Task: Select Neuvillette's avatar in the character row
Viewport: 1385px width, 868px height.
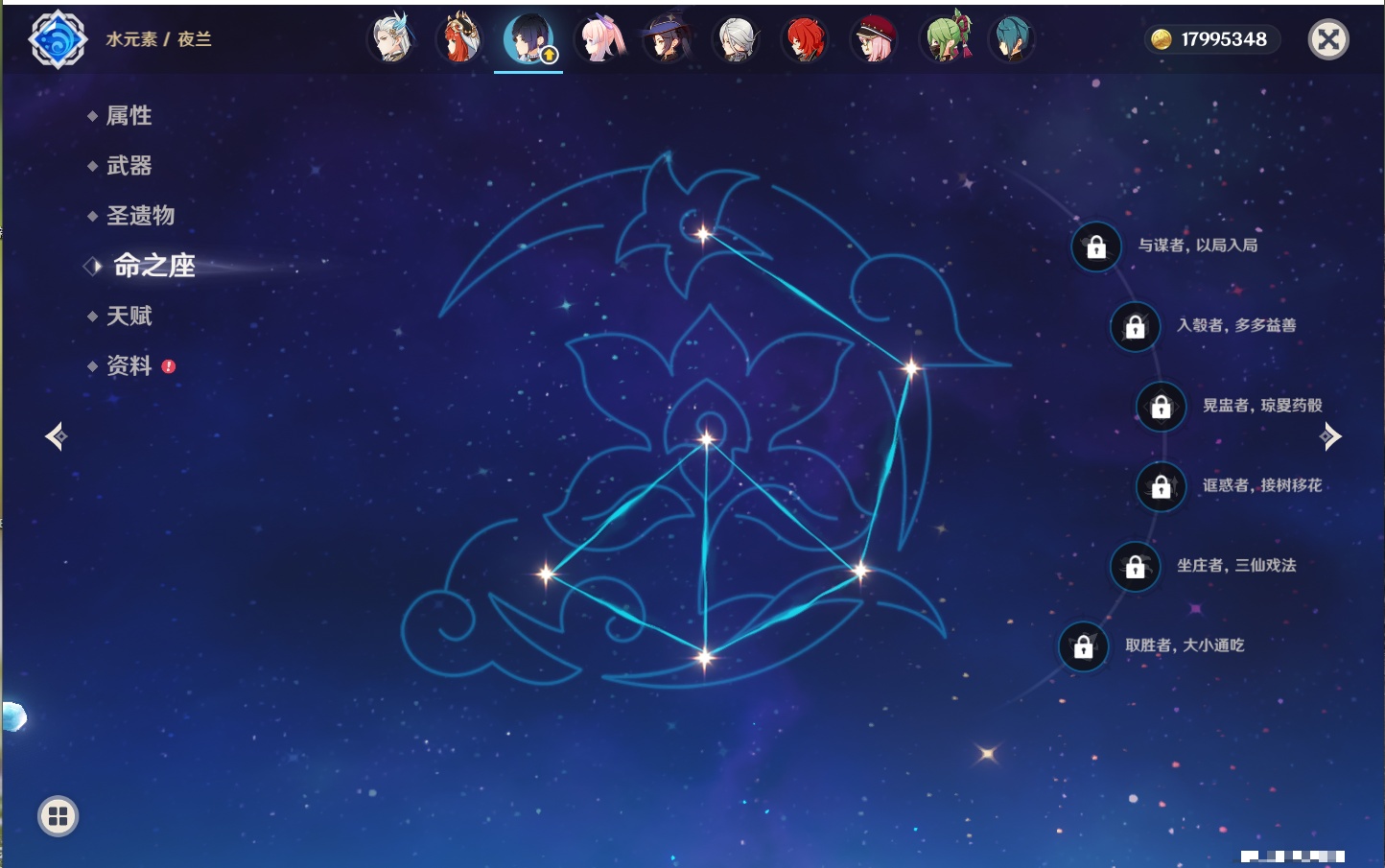Action: tap(391, 39)
